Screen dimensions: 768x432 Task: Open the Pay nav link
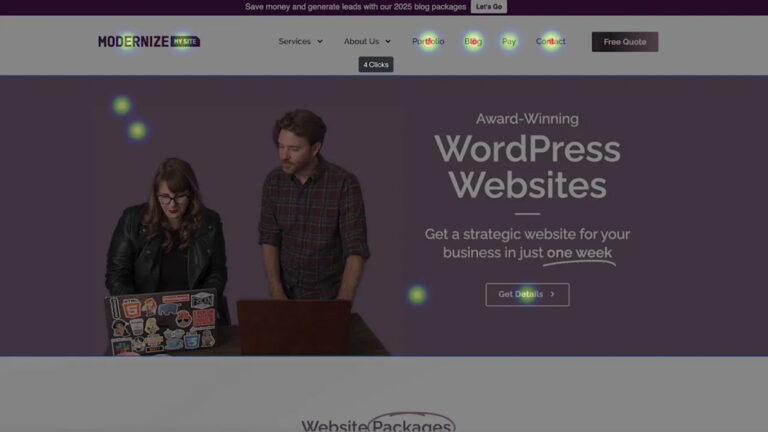coord(509,41)
